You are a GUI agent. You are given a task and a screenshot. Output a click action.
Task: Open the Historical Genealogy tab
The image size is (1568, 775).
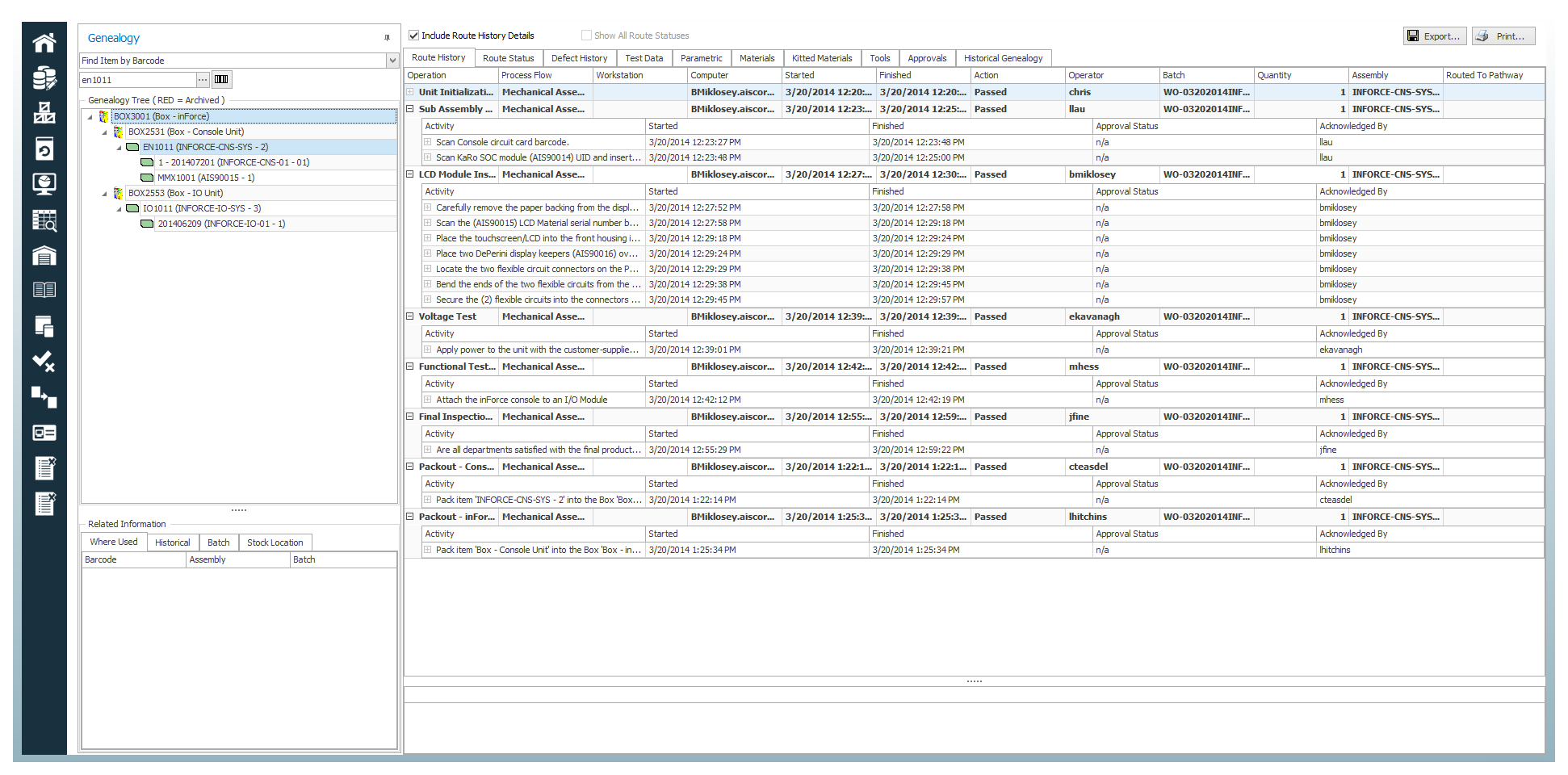pyautogui.click(x=1003, y=58)
